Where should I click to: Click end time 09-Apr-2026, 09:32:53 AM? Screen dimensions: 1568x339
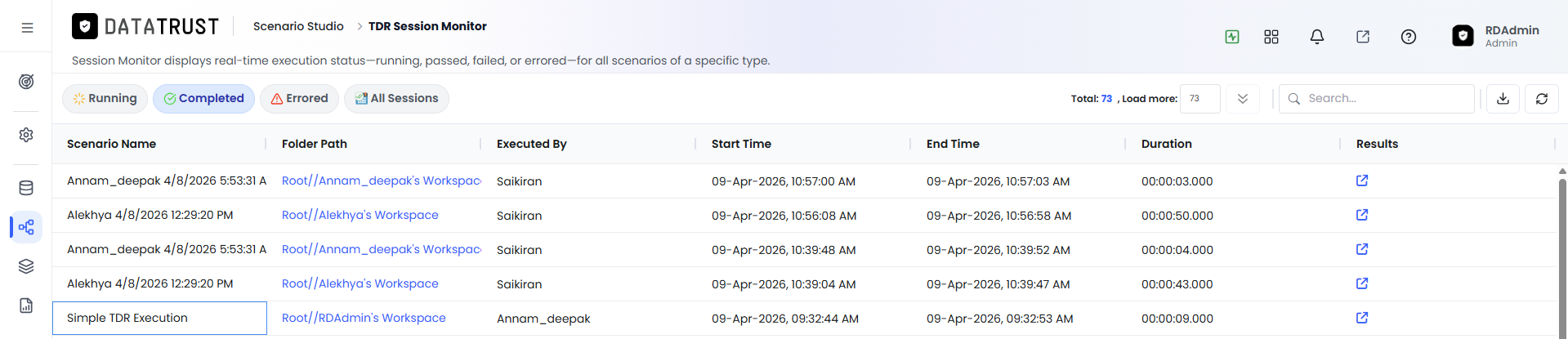pyautogui.click(x=1000, y=319)
